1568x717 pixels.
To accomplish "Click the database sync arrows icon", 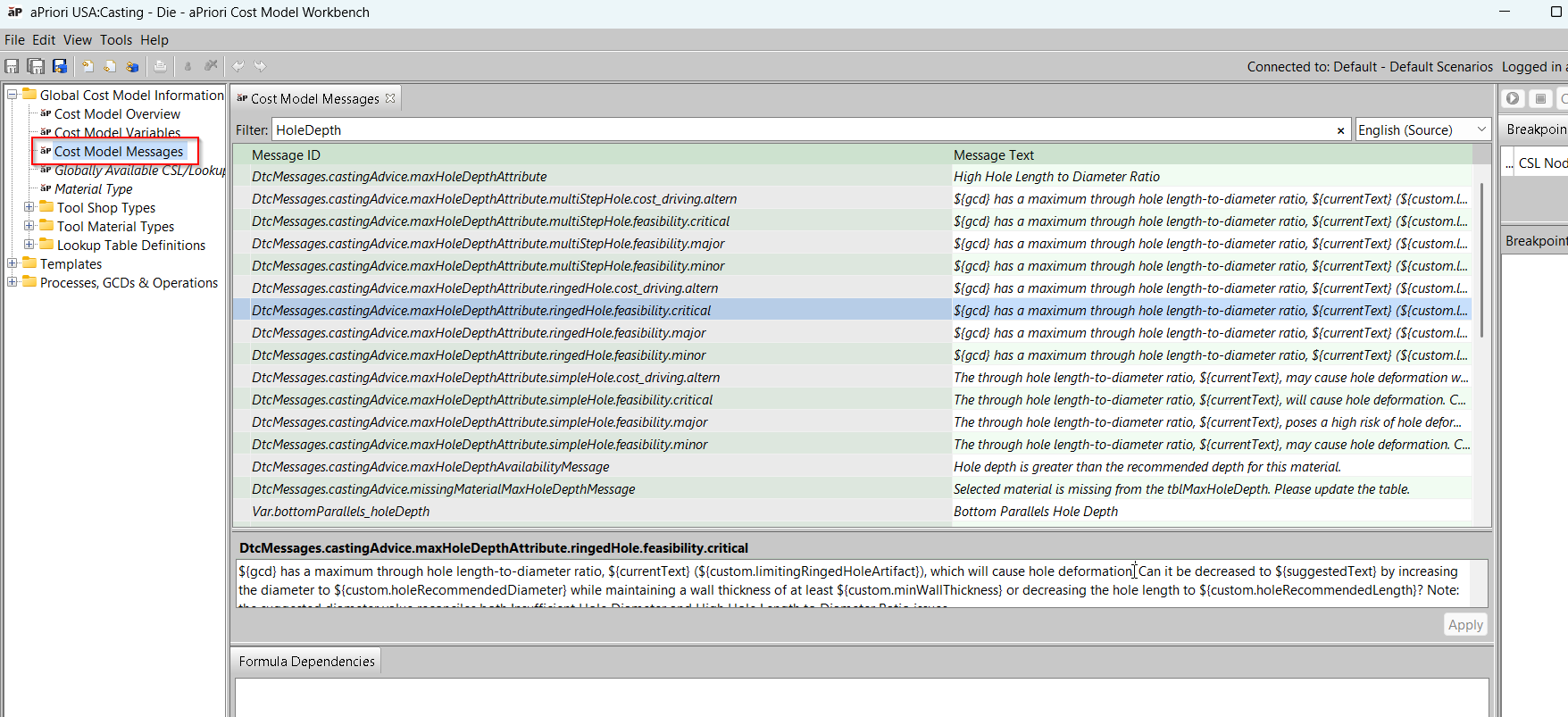I will click(133, 66).
